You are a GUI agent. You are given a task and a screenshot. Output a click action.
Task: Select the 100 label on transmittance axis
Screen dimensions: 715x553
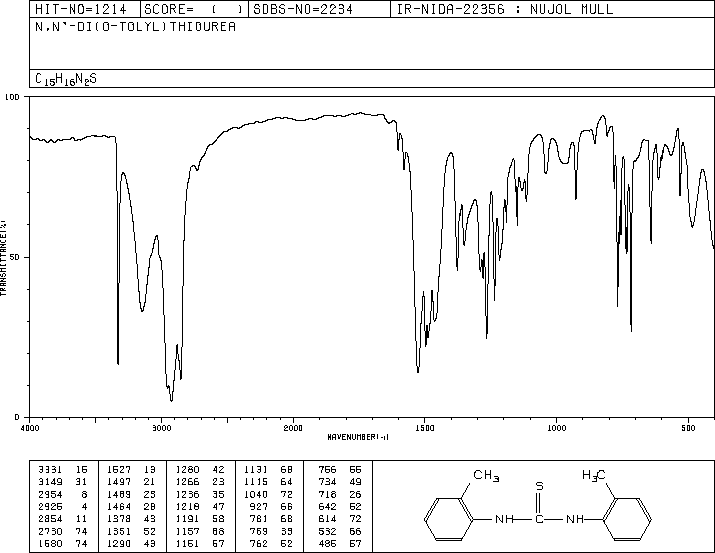(x=12, y=97)
